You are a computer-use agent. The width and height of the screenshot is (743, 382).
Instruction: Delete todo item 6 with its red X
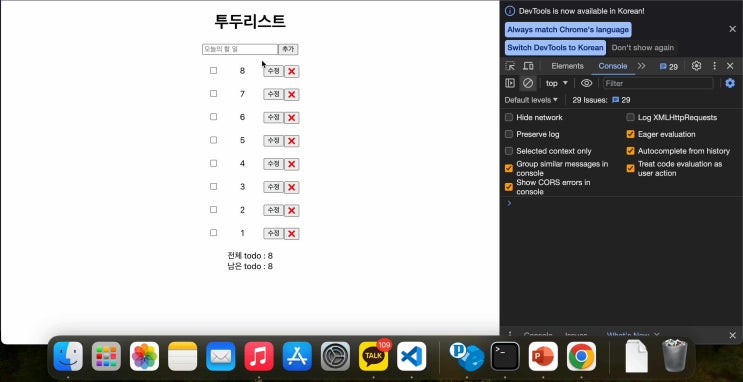pyautogui.click(x=291, y=118)
